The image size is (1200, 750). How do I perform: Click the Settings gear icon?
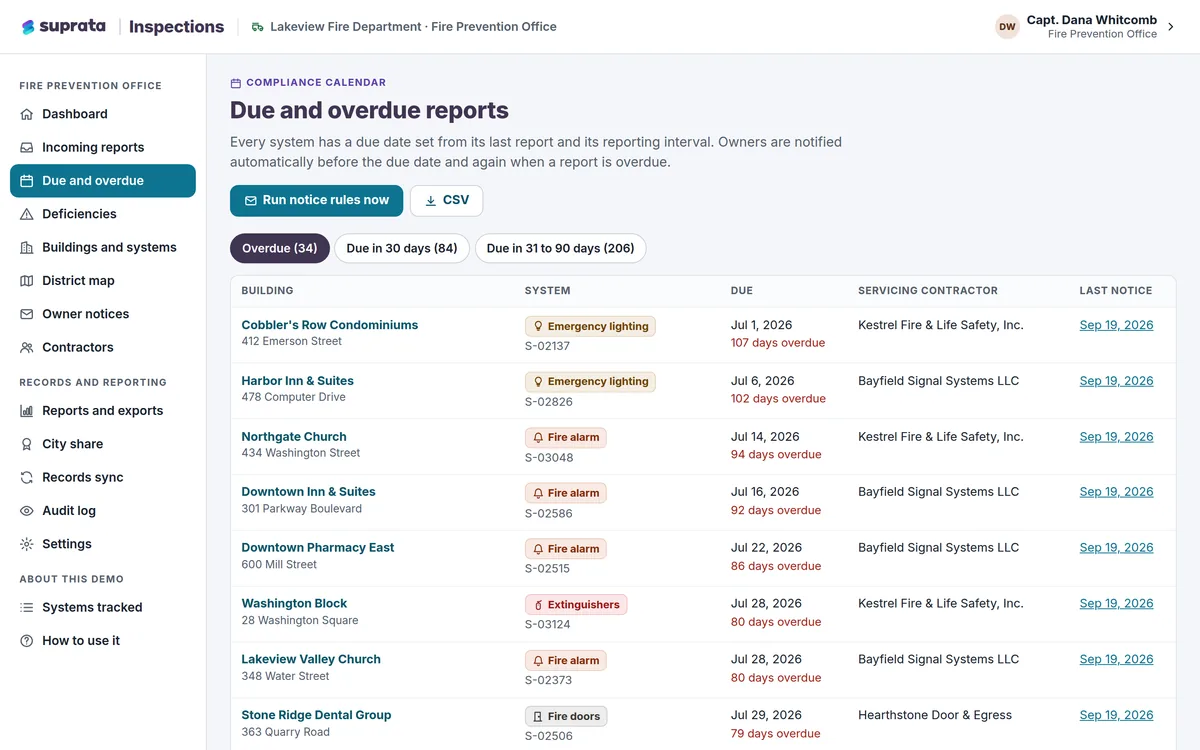point(27,544)
